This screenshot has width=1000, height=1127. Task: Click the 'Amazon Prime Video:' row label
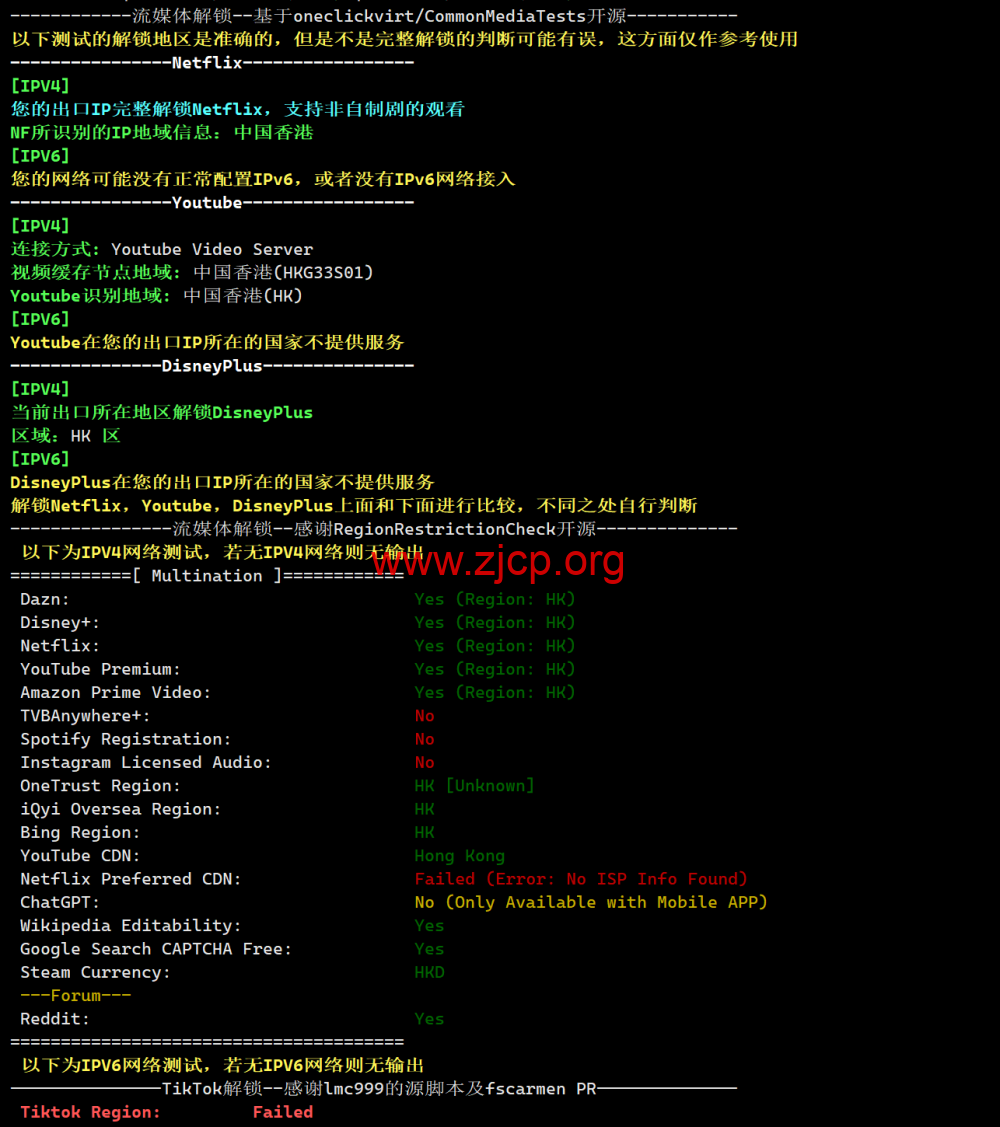pyautogui.click(x=116, y=693)
